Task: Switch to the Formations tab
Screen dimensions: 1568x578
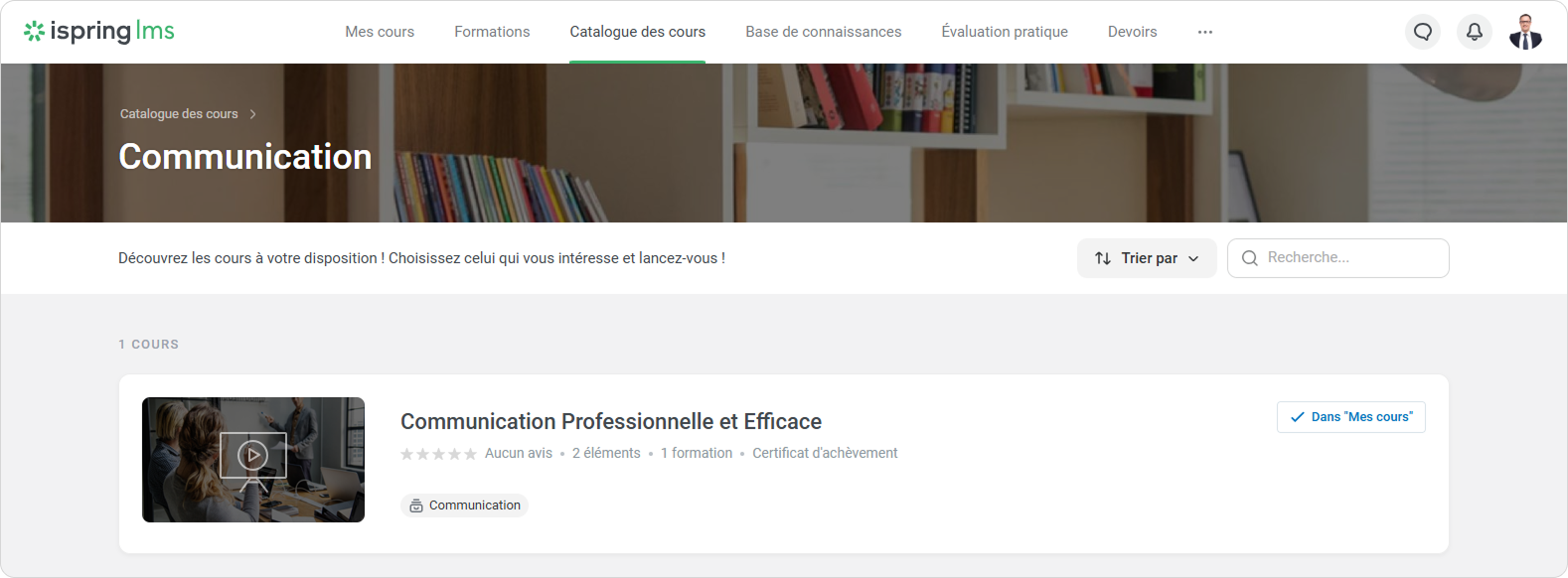Action: [x=492, y=32]
